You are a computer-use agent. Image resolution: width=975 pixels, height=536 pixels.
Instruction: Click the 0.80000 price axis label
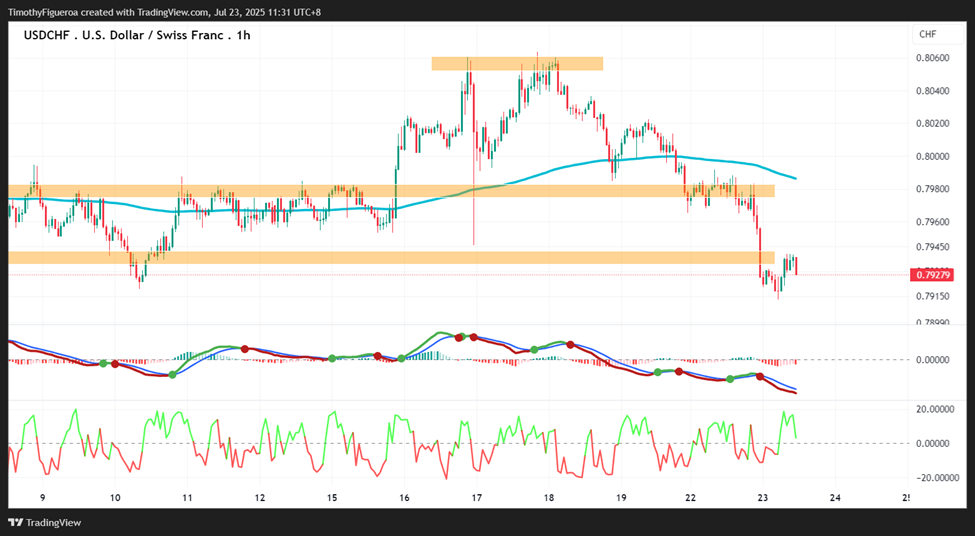[932, 156]
